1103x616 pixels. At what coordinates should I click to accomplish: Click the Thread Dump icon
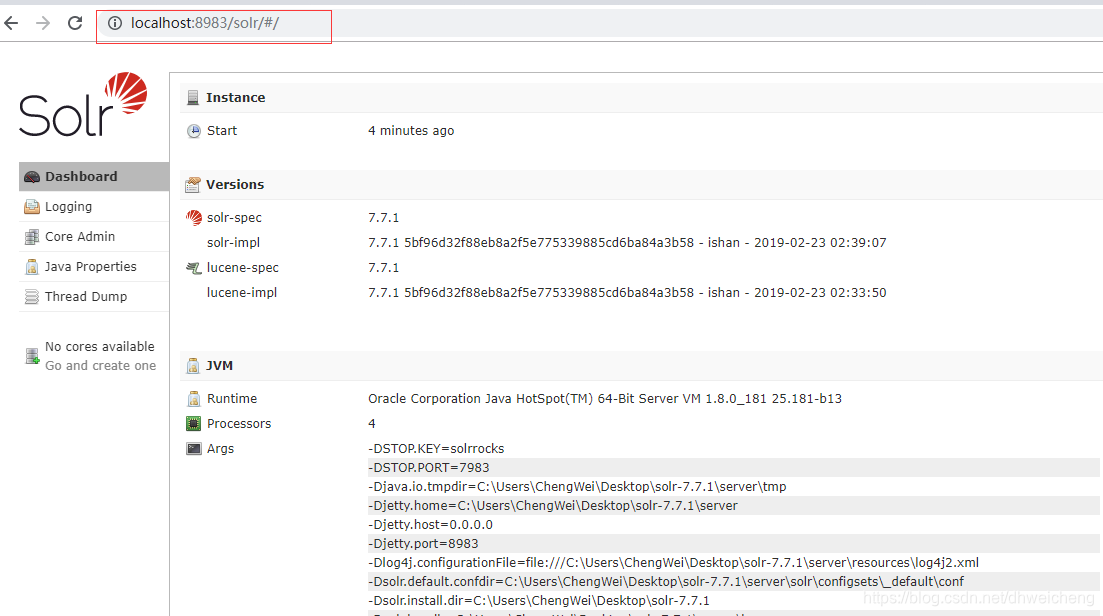tap(32, 297)
